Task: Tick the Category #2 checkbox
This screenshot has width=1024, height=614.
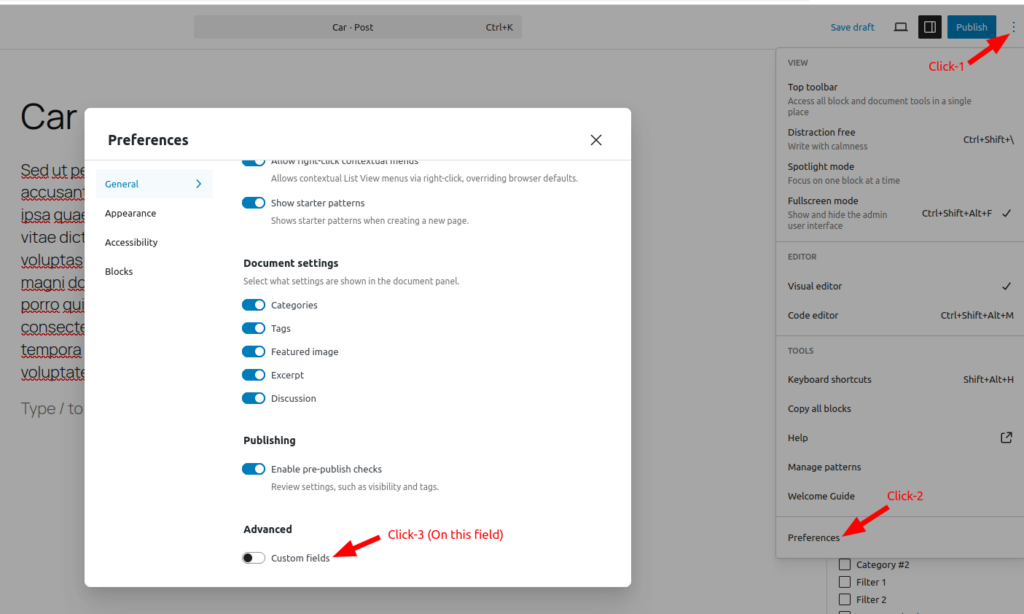Action: coord(845,565)
